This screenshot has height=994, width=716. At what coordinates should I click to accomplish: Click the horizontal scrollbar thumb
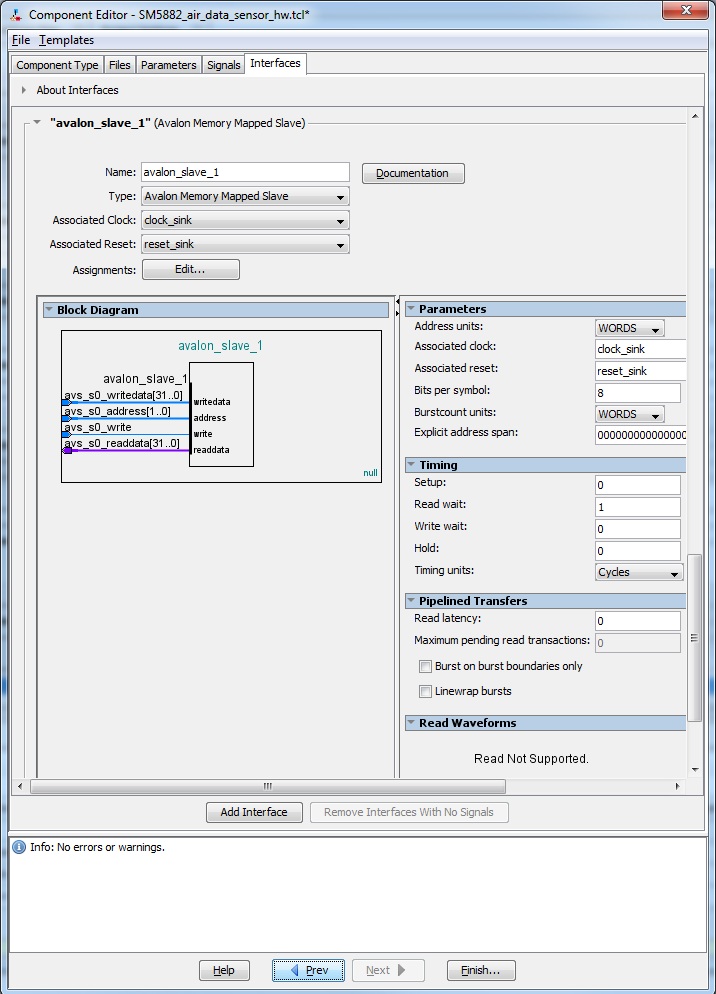[x=268, y=786]
